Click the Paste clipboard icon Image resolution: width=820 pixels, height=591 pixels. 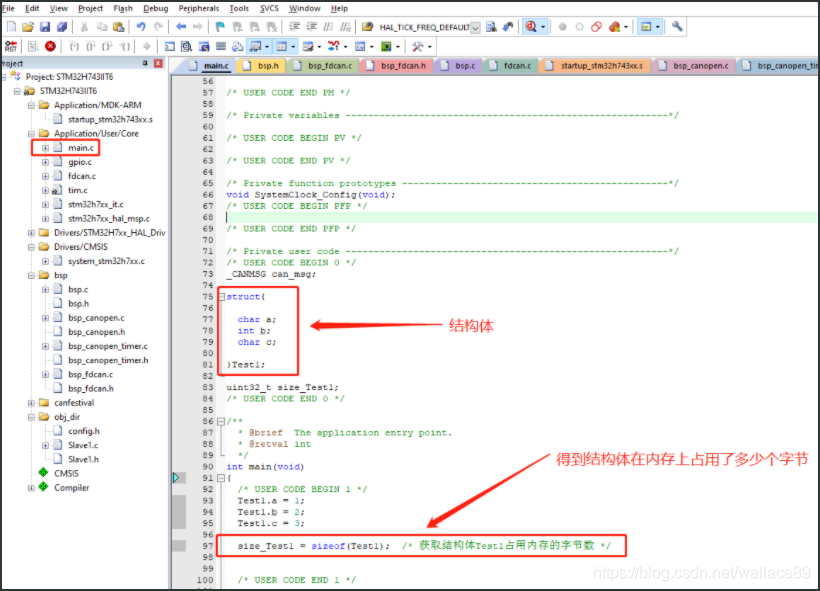(119, 27)
